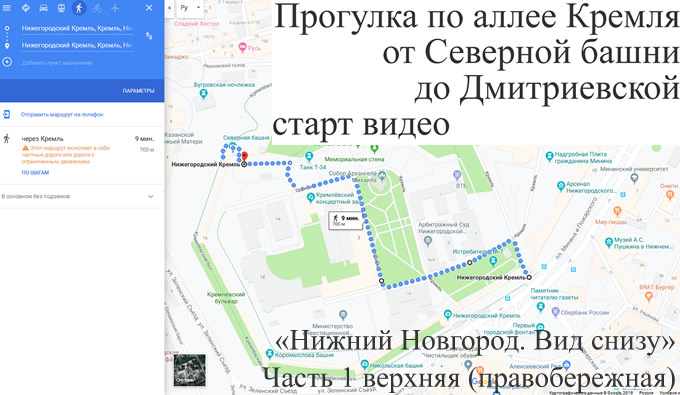This screenshot has height=395, width=680.
Task: Click the 'Добавить пункт назначения' add-destination plus icon
Action: tap(7, 62)
